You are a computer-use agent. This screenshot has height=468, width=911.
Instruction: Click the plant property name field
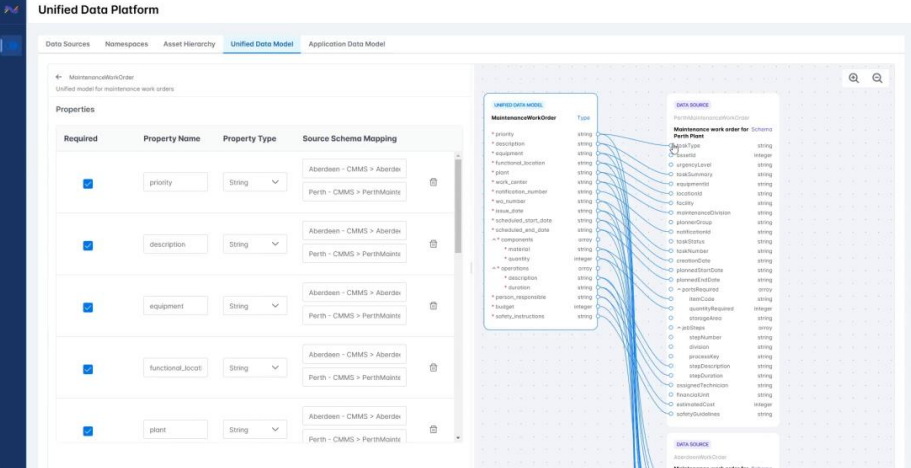coord(175,430)
